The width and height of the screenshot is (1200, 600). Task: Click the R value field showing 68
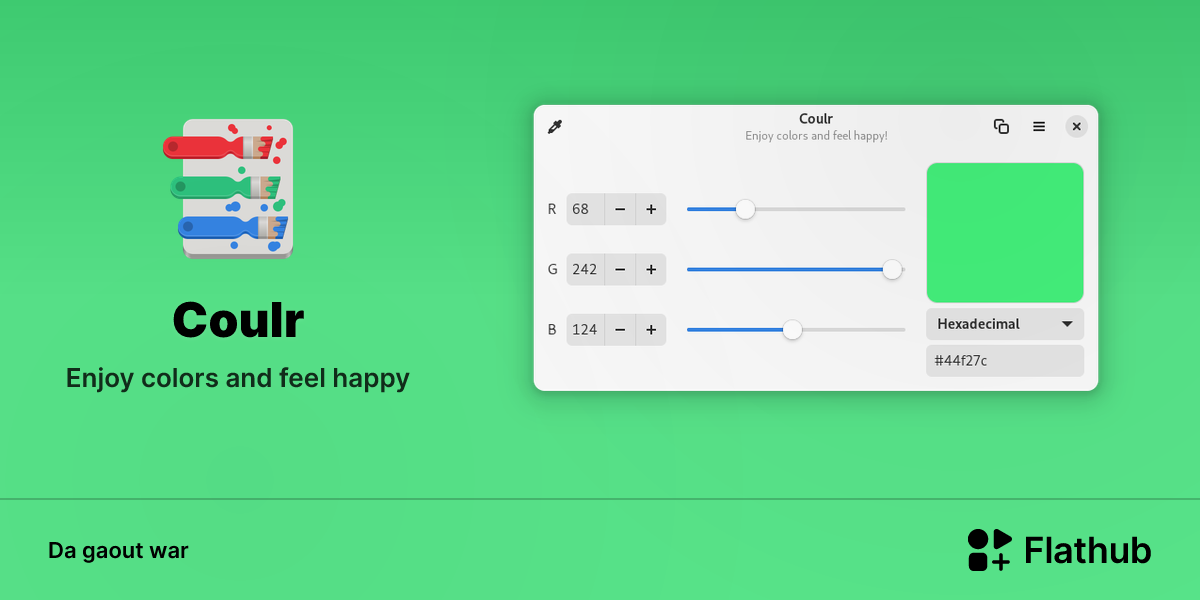[x=585, y=209]
